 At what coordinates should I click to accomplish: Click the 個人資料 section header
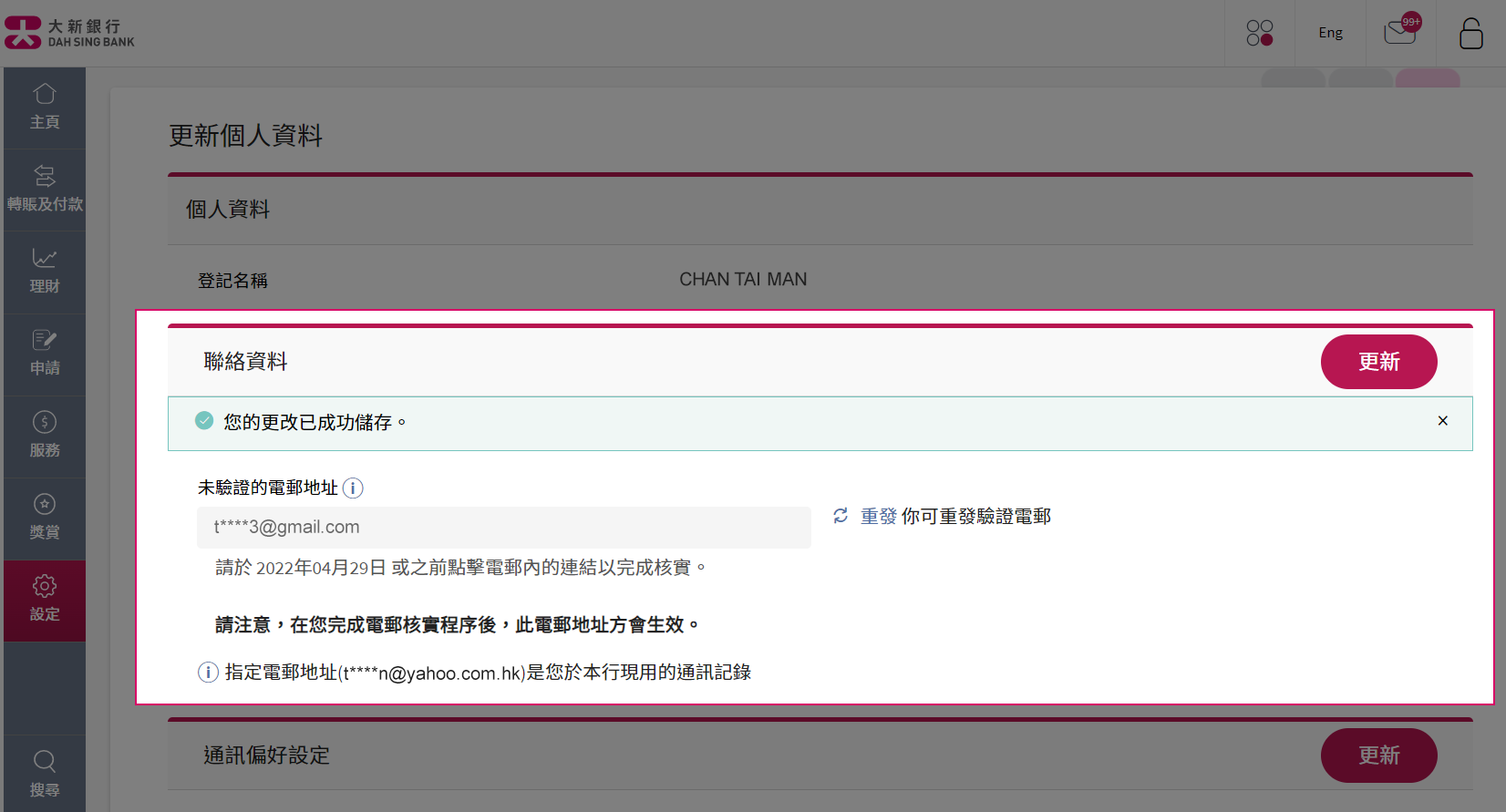[820, 211]
